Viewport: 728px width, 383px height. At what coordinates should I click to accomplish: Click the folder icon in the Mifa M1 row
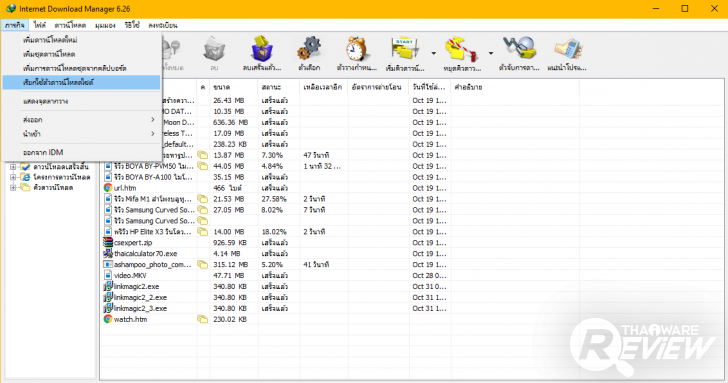pyautogui.click(x=202, y=199)
